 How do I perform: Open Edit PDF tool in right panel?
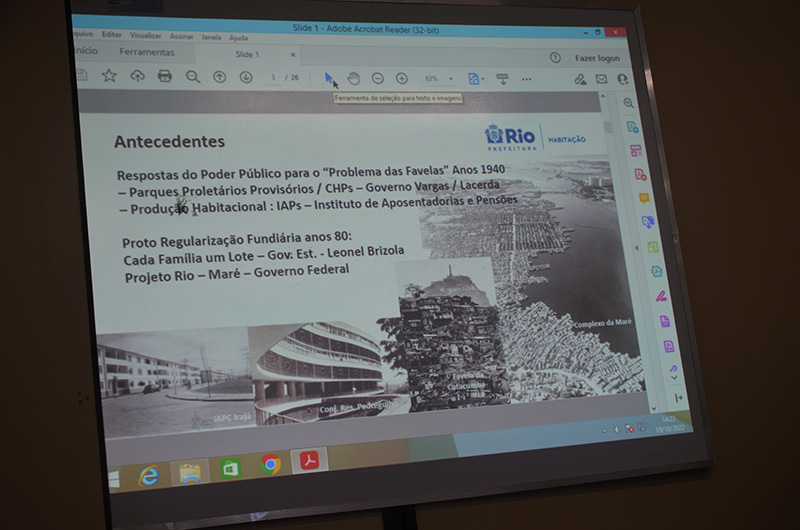pyautogui.click(x=636, y=150)
